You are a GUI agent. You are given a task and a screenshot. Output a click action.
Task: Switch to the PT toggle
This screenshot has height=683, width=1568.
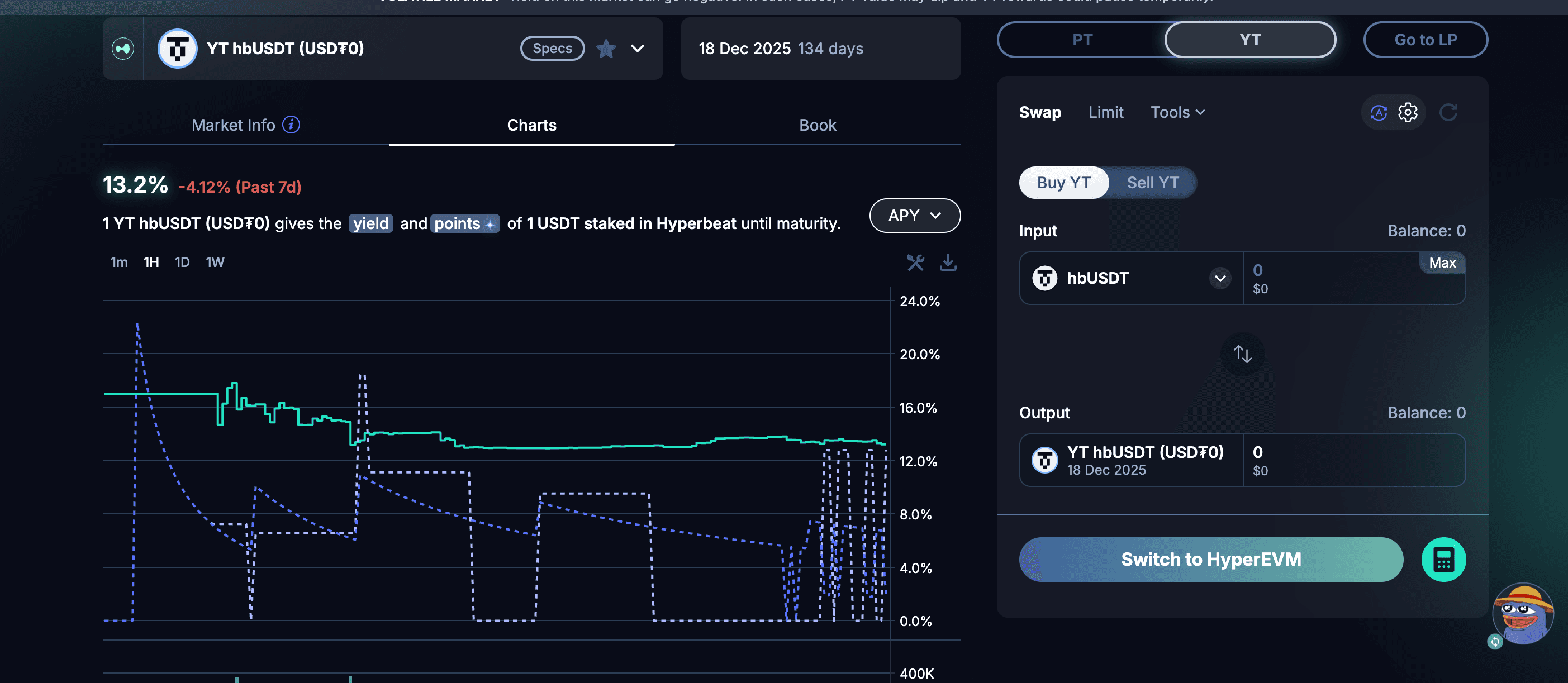[x=1082, y=40]
